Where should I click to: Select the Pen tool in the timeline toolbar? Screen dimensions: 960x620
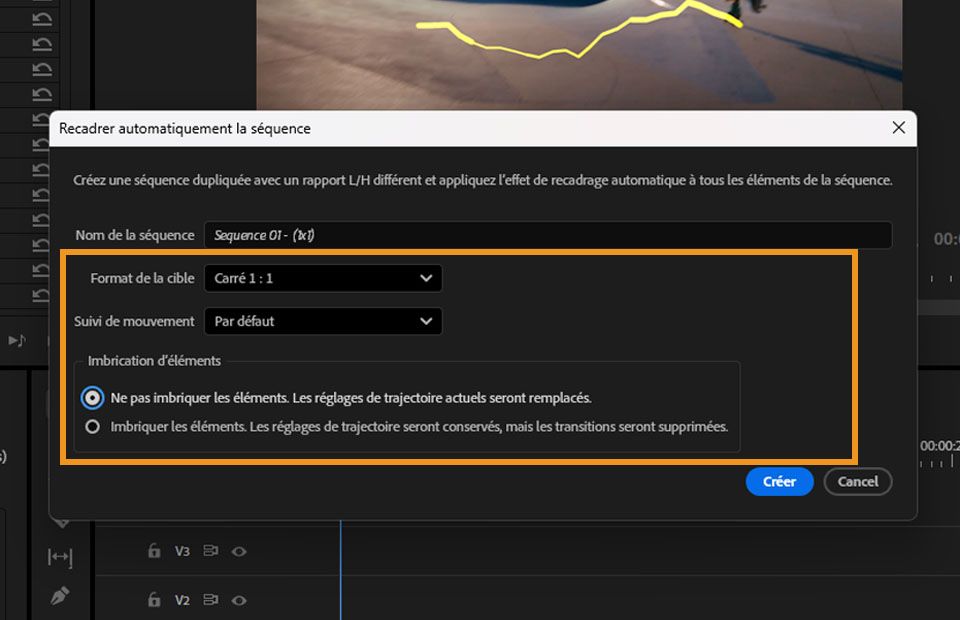[60, 594]
